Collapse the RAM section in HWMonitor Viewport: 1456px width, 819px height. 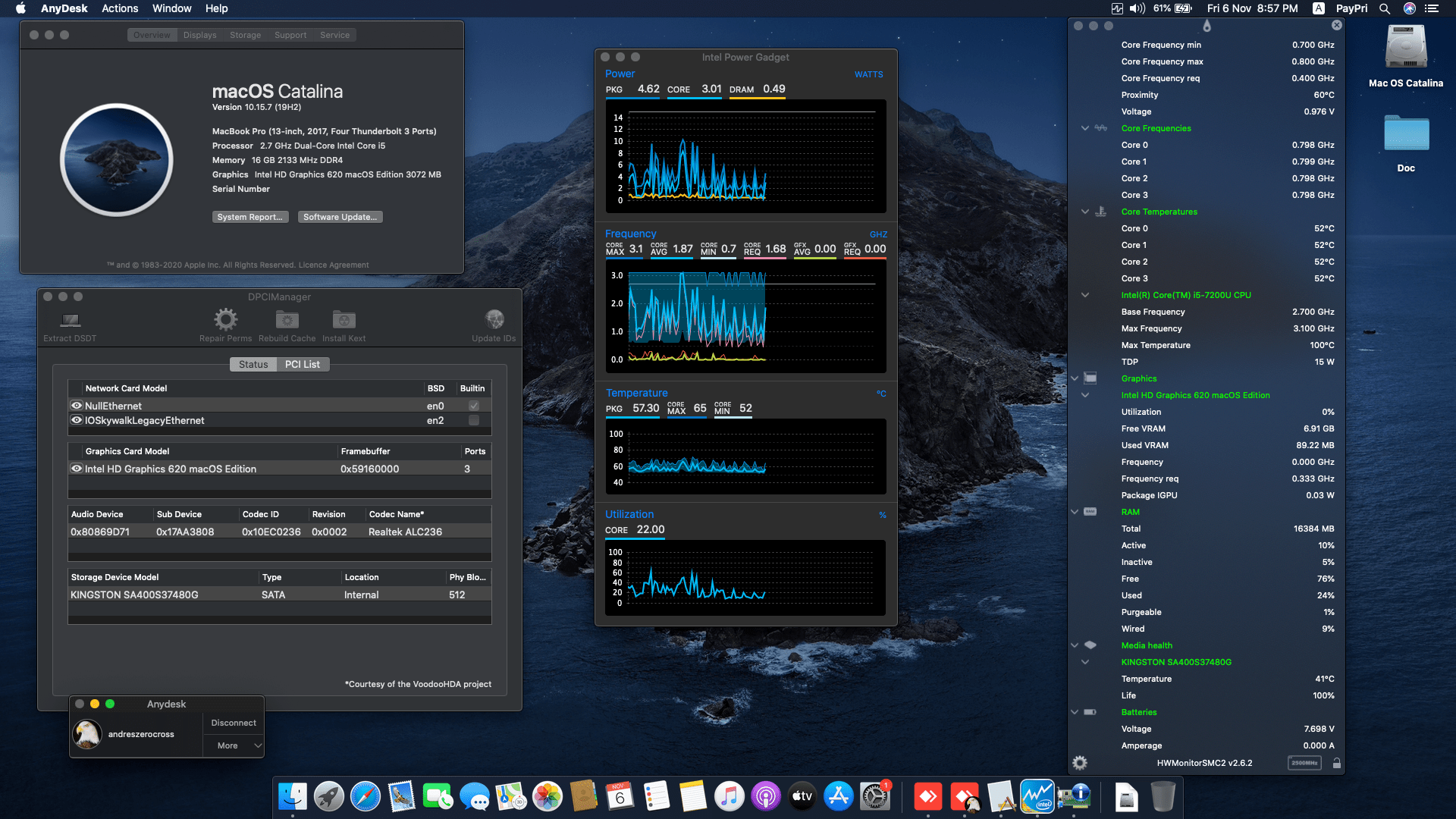point(1075,511)
